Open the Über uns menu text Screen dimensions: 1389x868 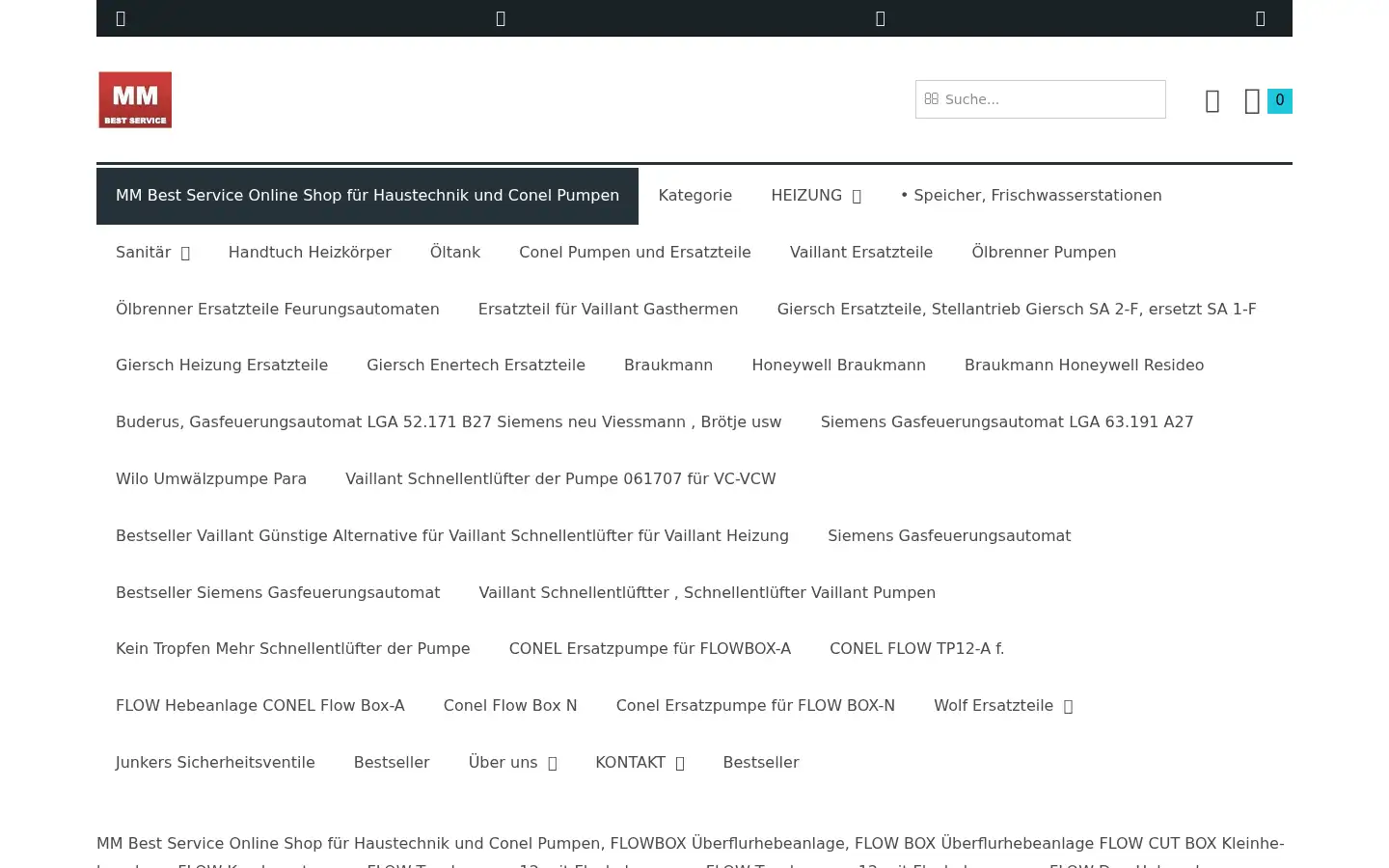pos(503,763)
